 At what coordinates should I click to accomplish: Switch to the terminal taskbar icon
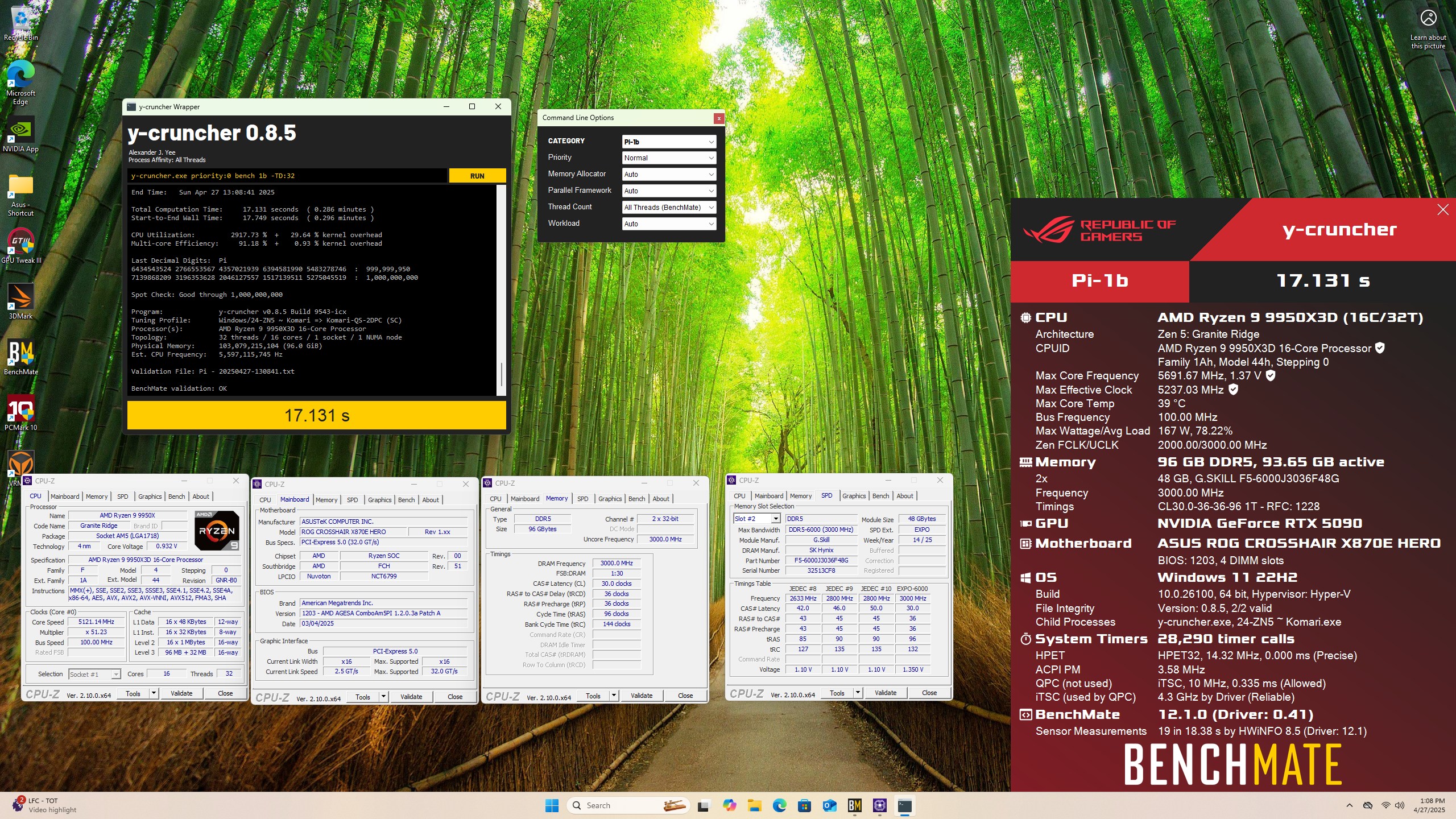(905, 805)
